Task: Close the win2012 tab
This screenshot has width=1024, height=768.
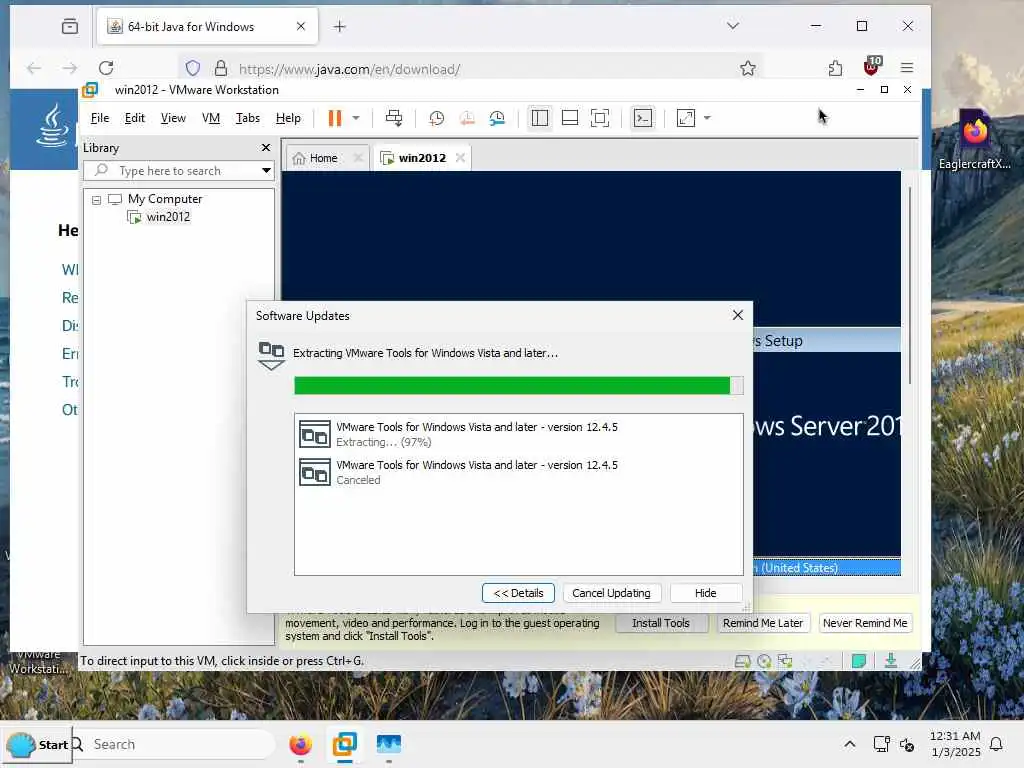Action: (x=460, y=158)
